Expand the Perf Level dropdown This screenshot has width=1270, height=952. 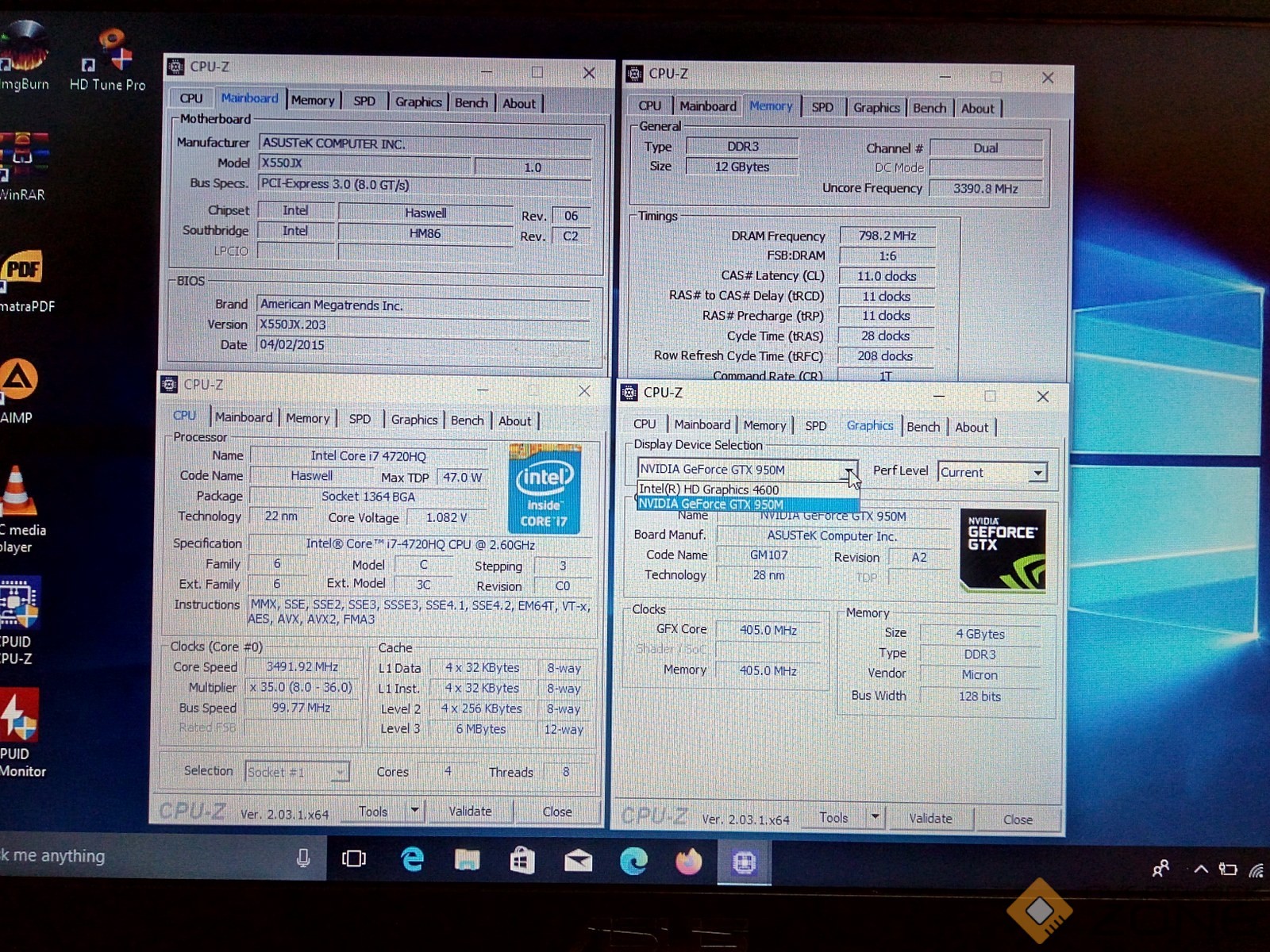tap(1037, 473)
